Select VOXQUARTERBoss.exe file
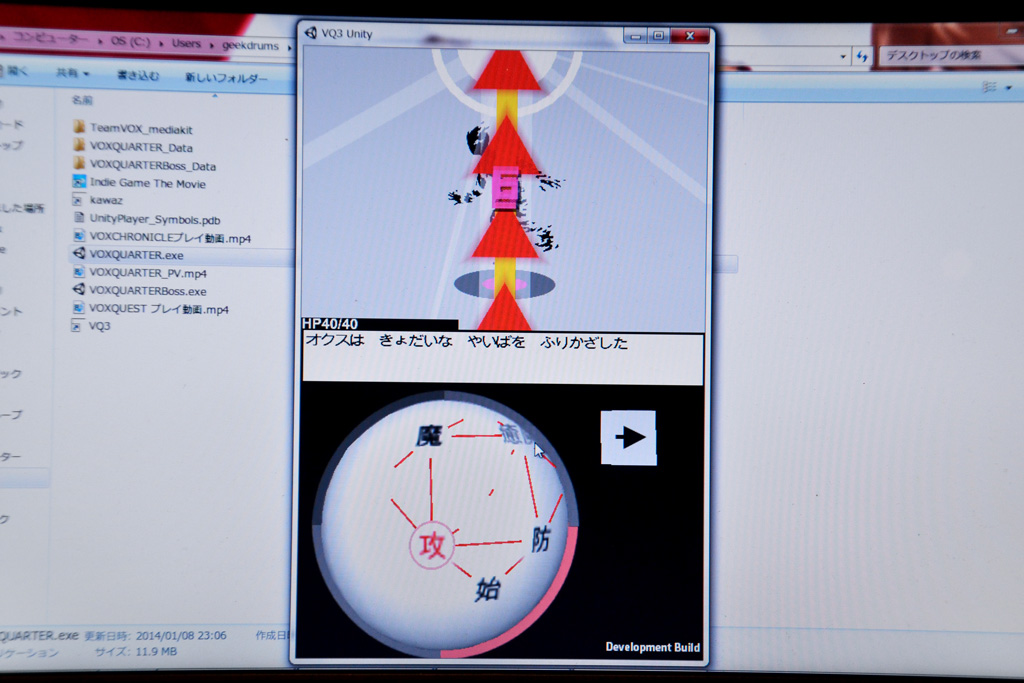Image resolution: width=1024 pixels, height=683 pixels. 140,290
